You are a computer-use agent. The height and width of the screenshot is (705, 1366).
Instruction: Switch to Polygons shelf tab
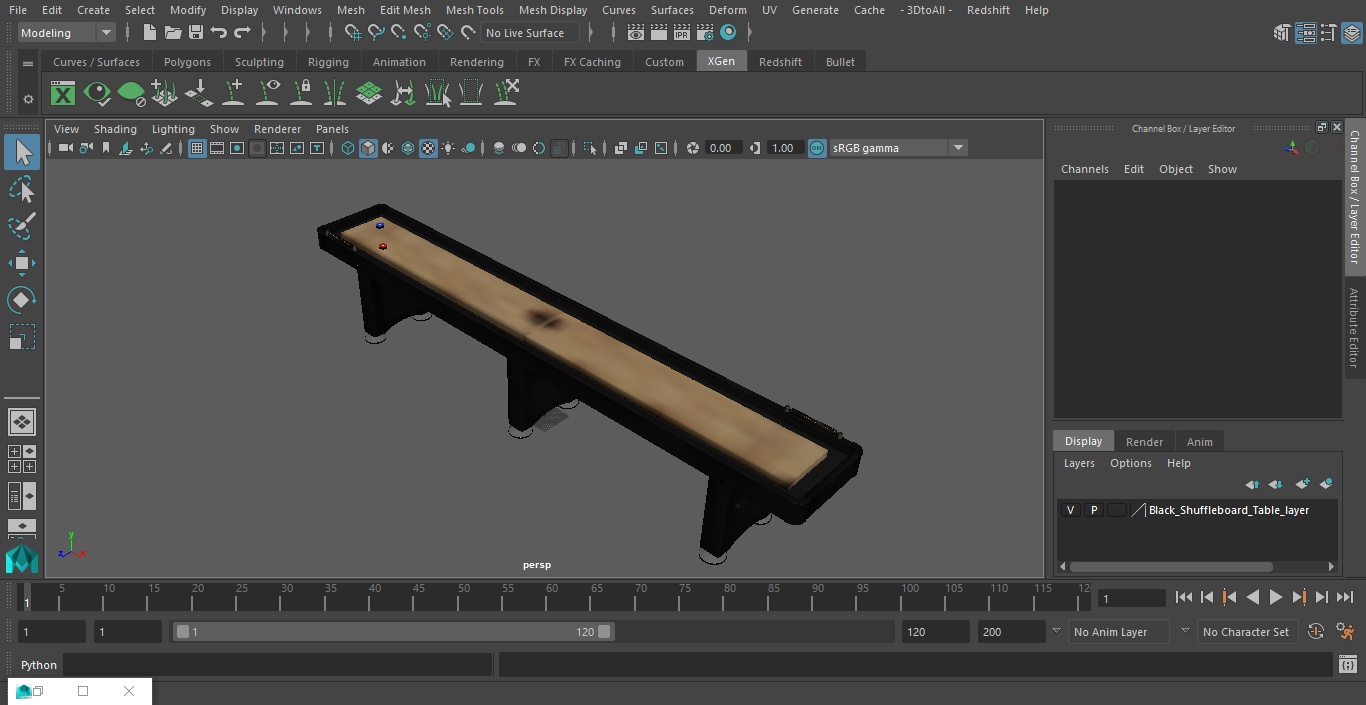tap(187, 62)
